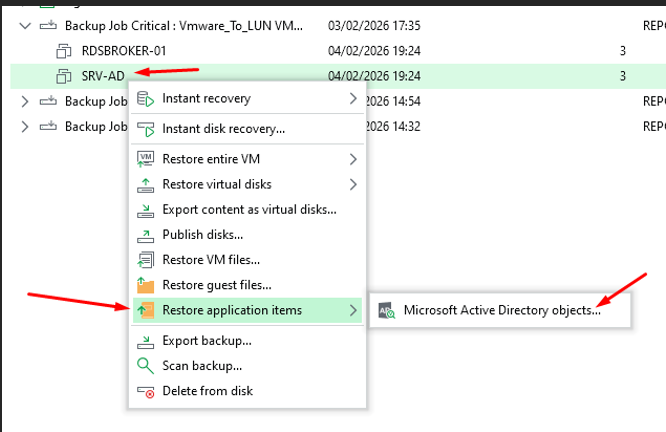Click the Restore application items icon
The width and height of the screenshot is (666, 432).
(145, 311)
